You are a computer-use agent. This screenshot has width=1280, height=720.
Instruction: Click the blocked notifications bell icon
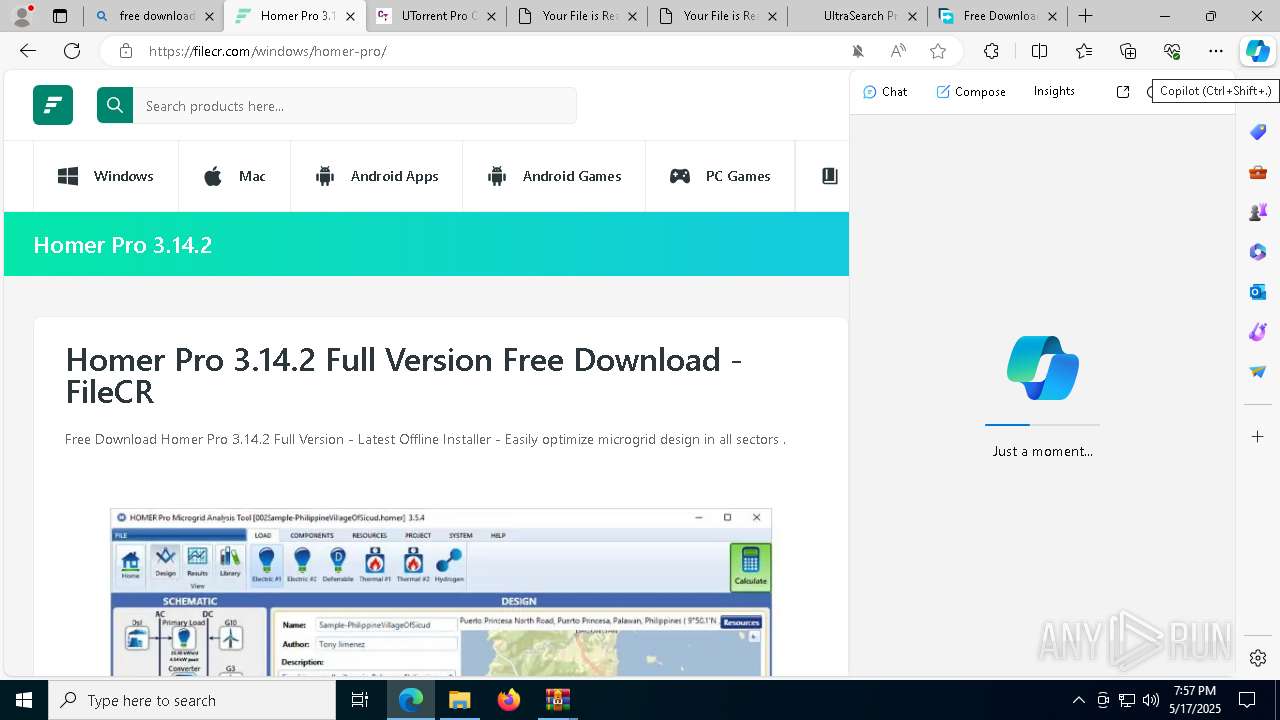click(857, 51)
